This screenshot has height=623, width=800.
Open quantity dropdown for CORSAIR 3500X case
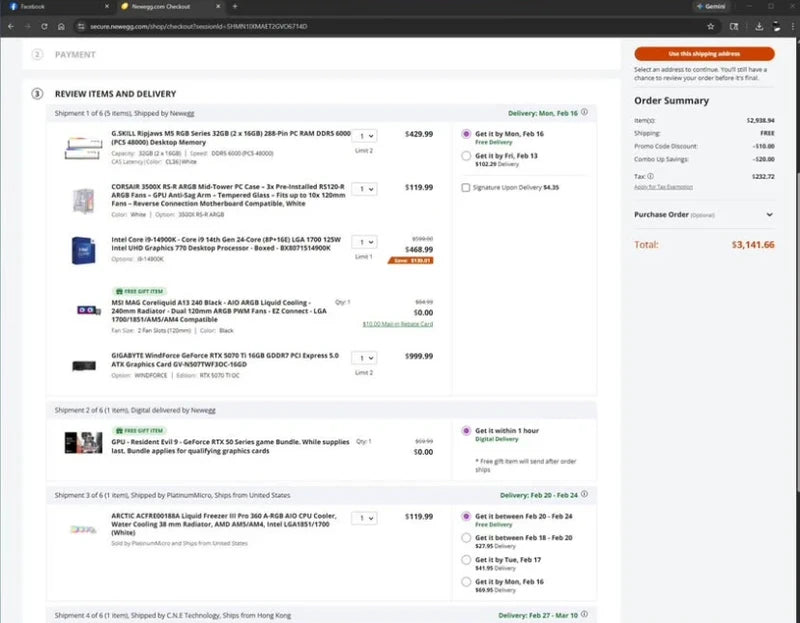(x=364, y=189)
